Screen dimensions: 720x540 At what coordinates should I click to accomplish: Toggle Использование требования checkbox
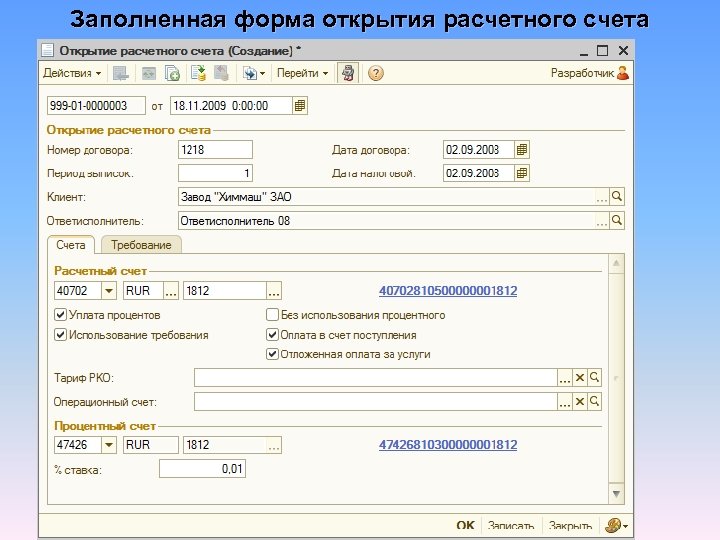point(61,335)
